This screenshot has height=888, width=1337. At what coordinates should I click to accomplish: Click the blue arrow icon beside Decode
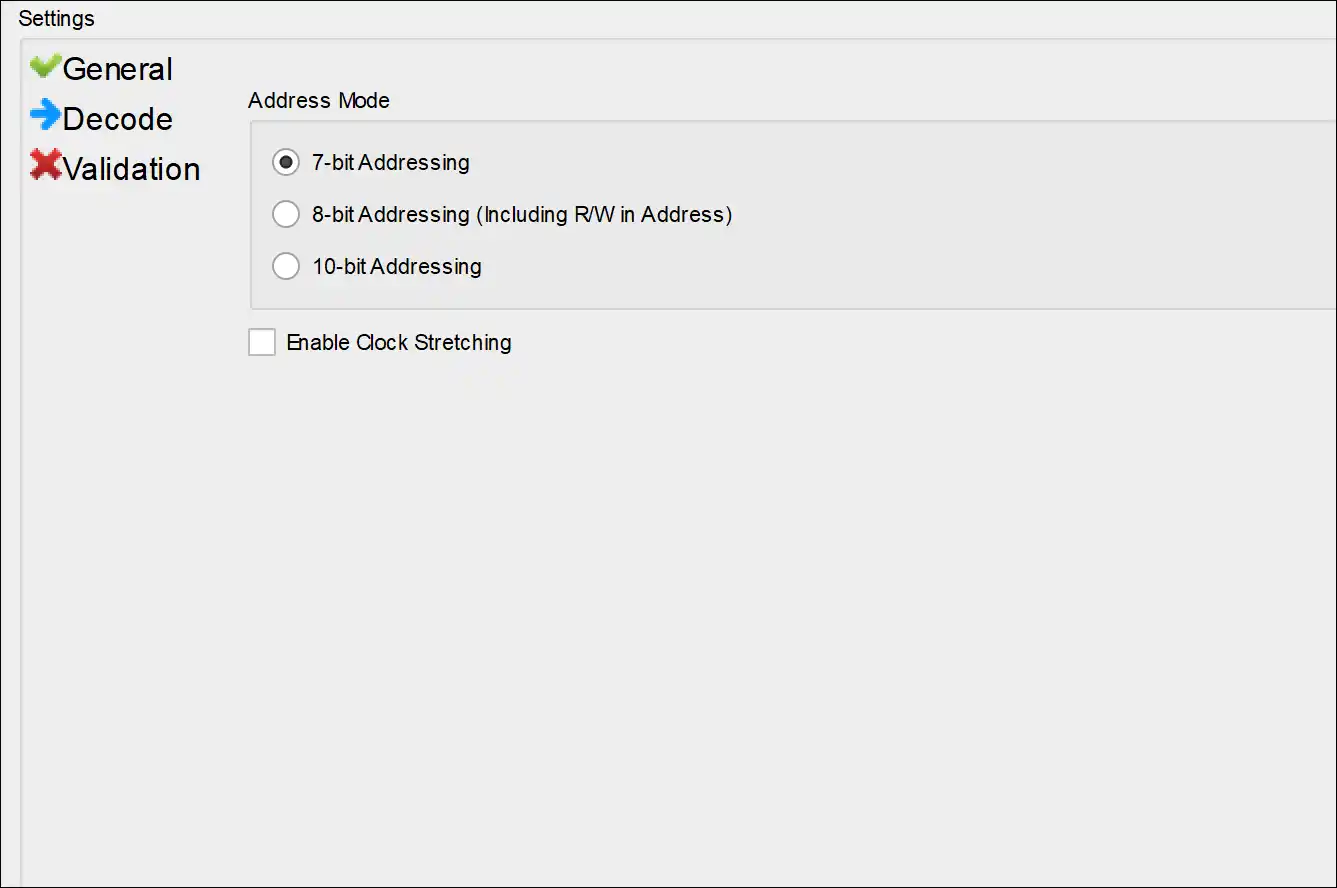pos(45,116)
